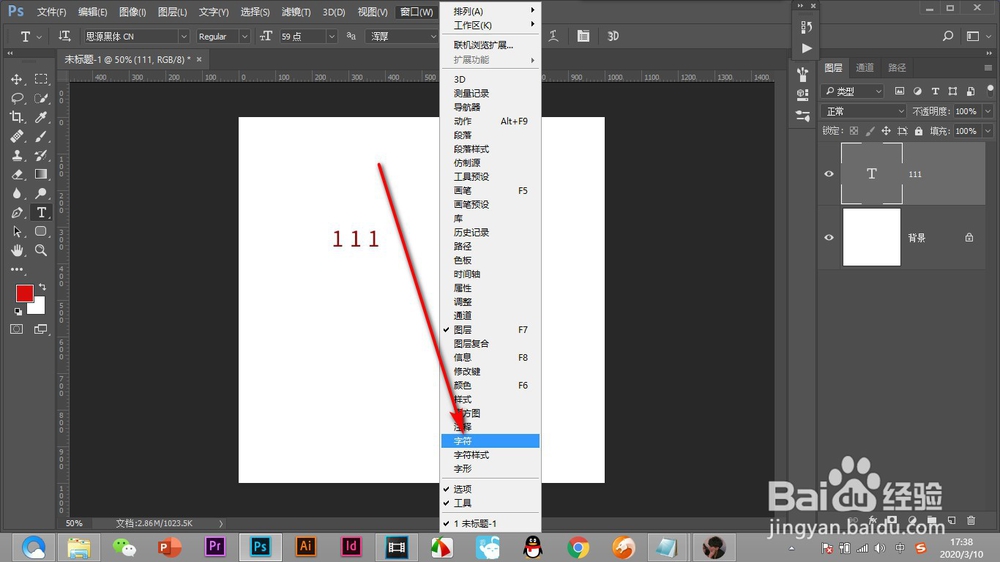This screenshot has width=1000, height=562.
Task: Open the 不透明度 100% dropdown arrow
Action: (988, 111)
